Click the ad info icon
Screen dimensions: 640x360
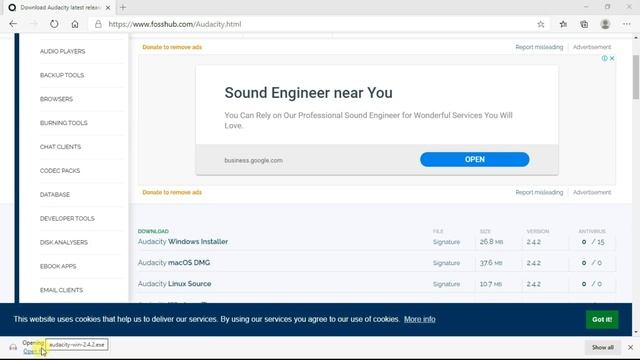pyautogui.click(x=604, y=58)
